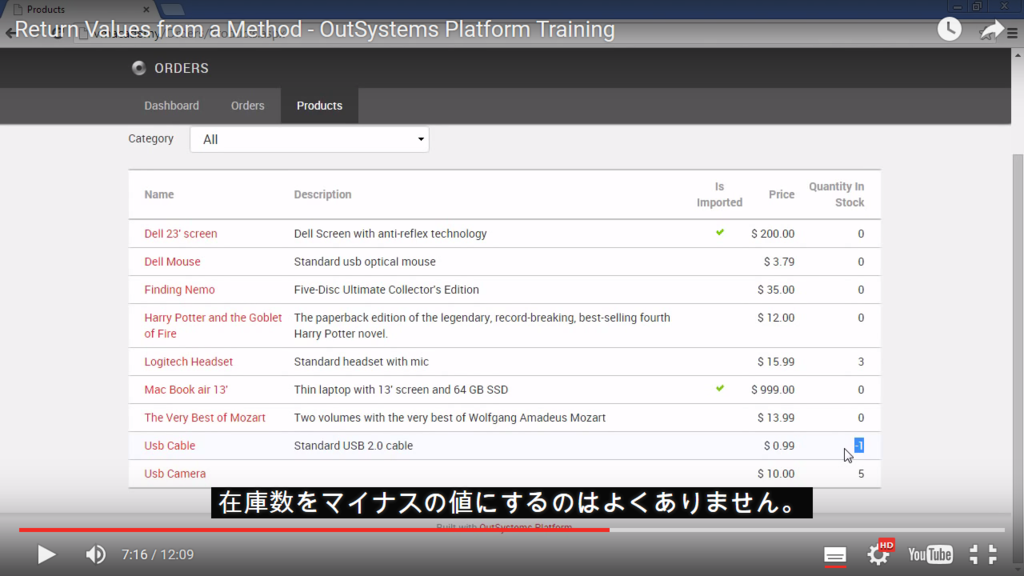Open the browser menu hamburger icon

click(x=1012, y=33)
